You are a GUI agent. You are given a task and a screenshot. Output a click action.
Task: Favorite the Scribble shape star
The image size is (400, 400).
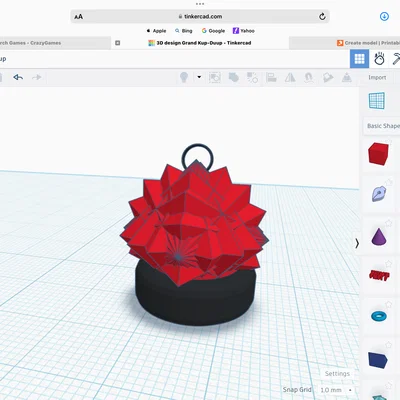(x=389, y=182)
